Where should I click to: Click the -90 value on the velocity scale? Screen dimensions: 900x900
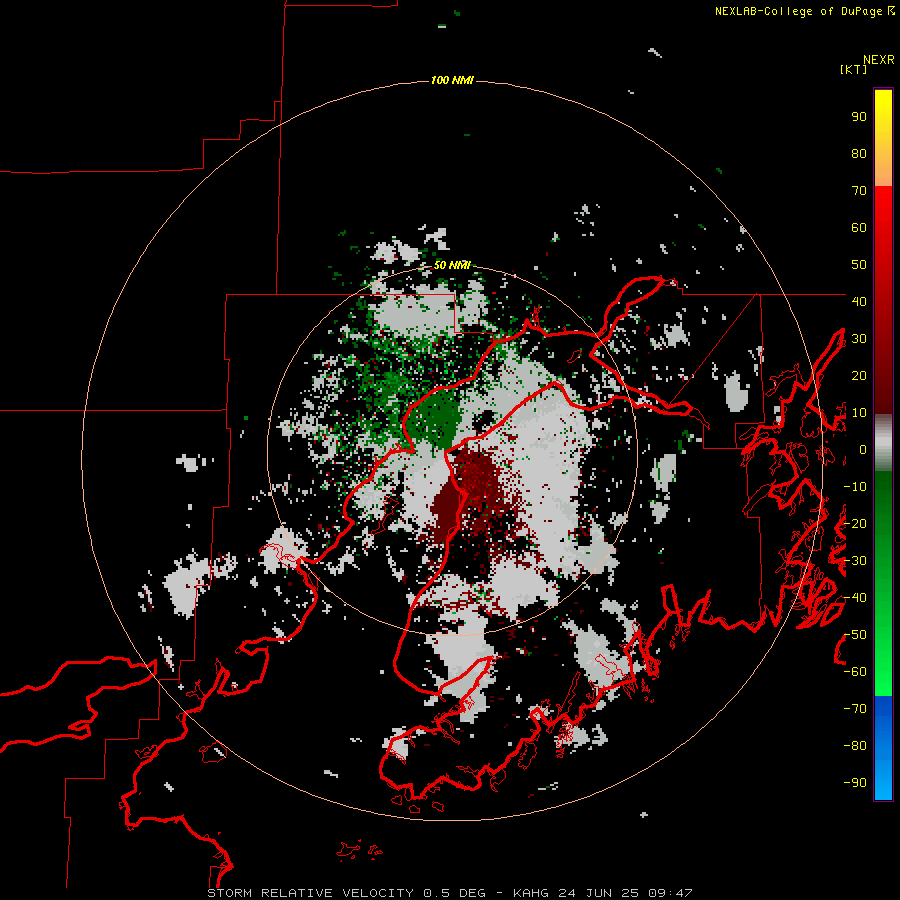click(x=855, y=783)
